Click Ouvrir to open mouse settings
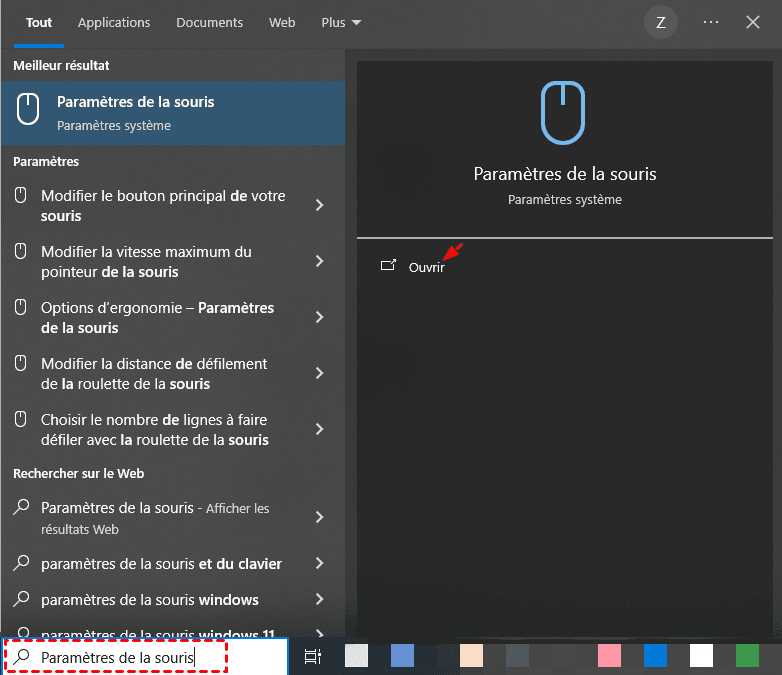Screen dimensions: 782x675 click(x=426, y=267)
